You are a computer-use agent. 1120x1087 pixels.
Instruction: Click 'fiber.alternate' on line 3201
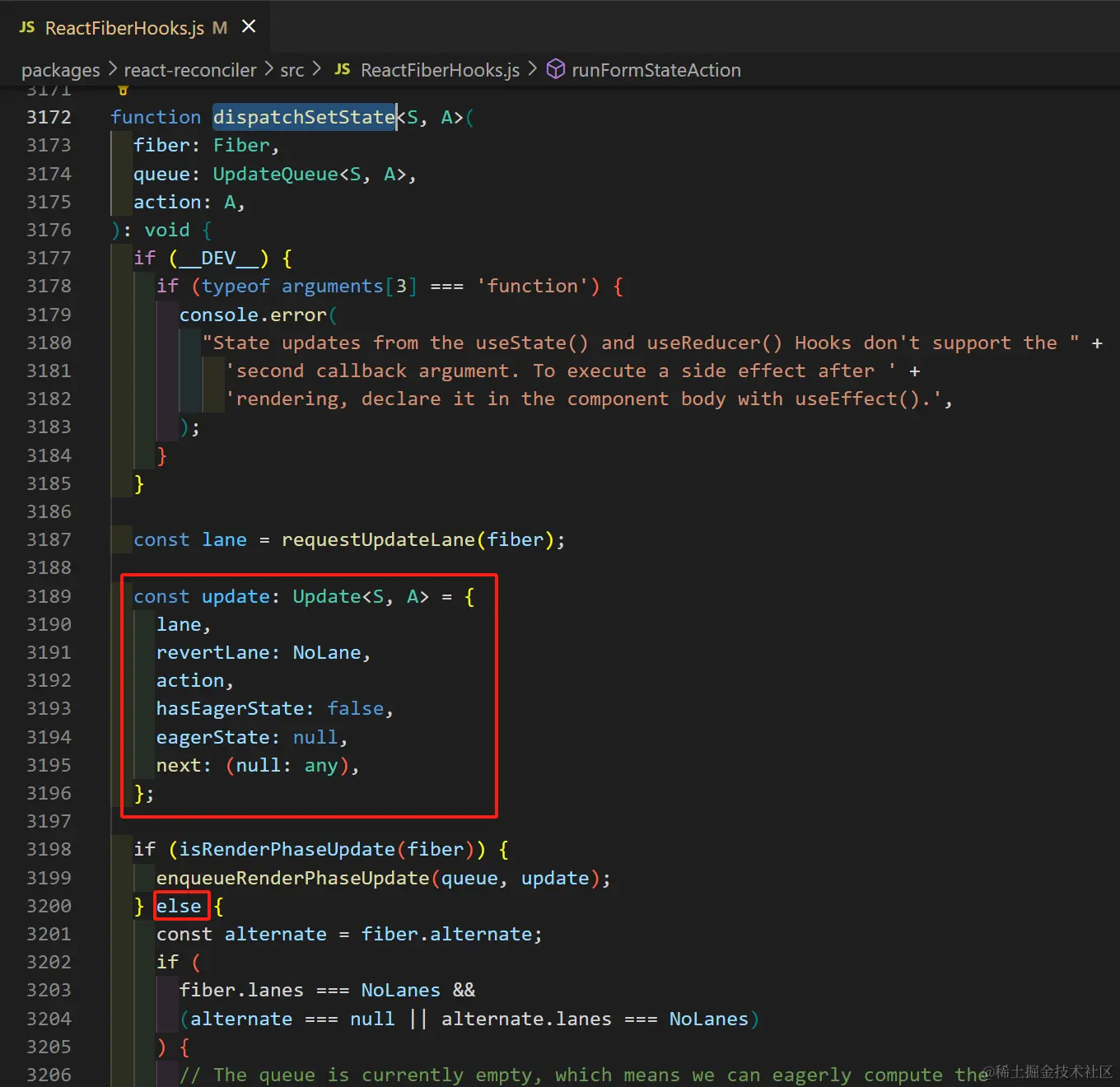pos(446,934)
